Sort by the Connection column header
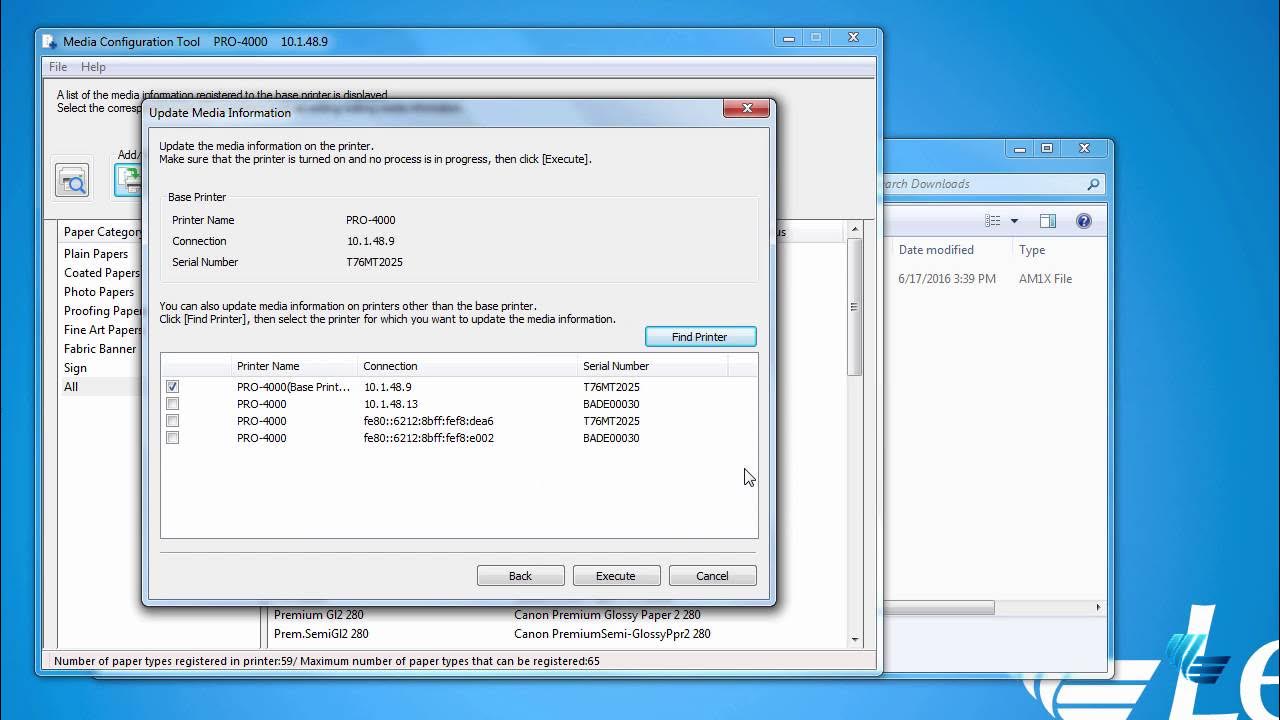 [467, 366]
